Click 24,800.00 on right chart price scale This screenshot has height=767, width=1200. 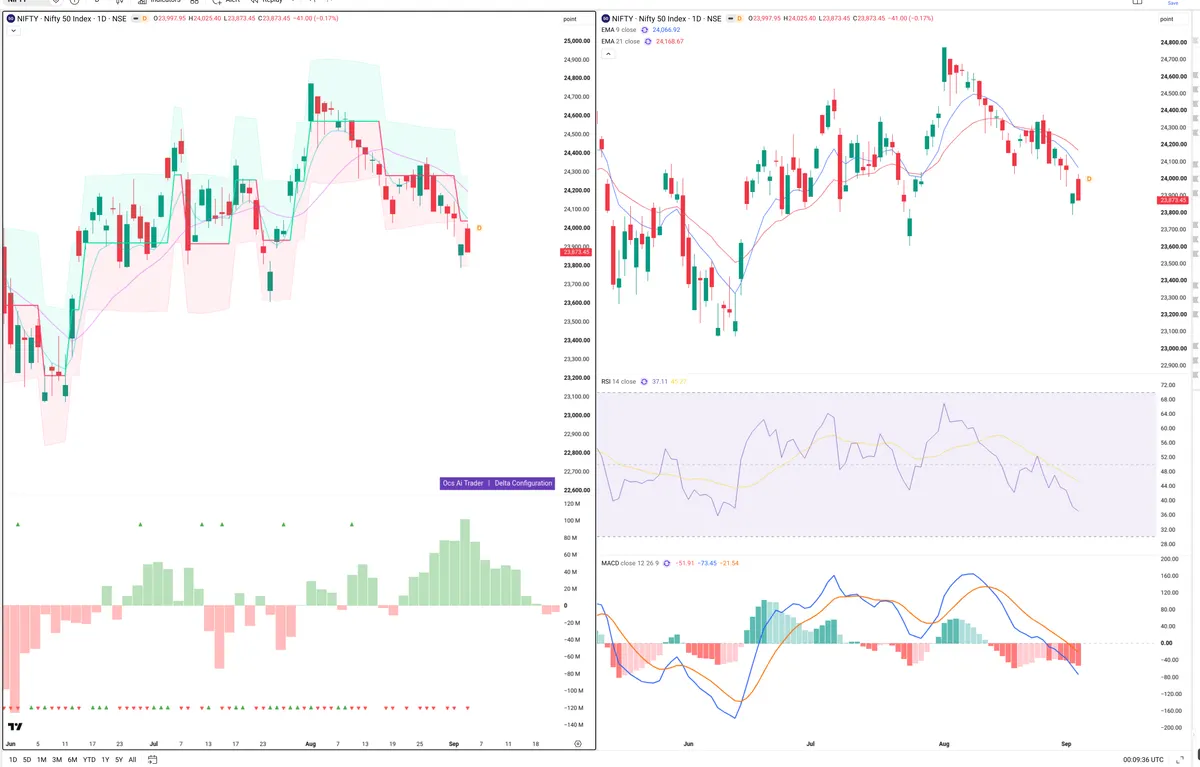click(1173, 42)
